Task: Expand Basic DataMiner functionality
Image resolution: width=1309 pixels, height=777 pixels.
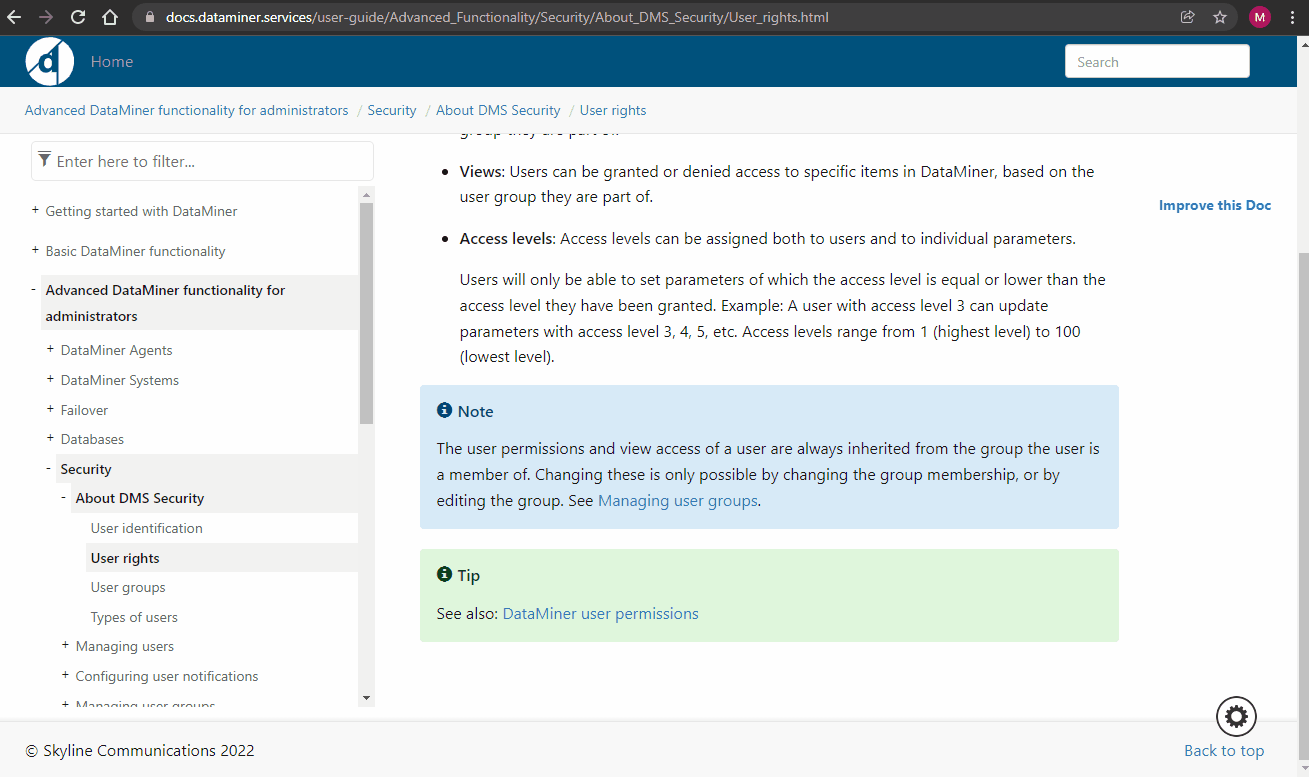Action: coord(36,251)
